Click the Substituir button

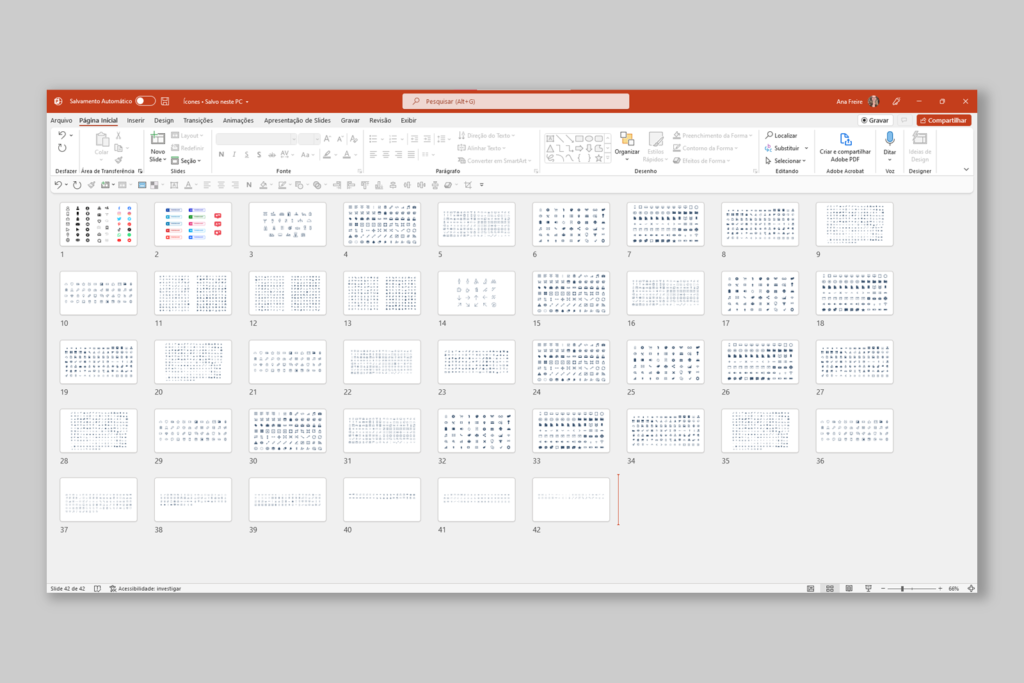coord(782,148)
